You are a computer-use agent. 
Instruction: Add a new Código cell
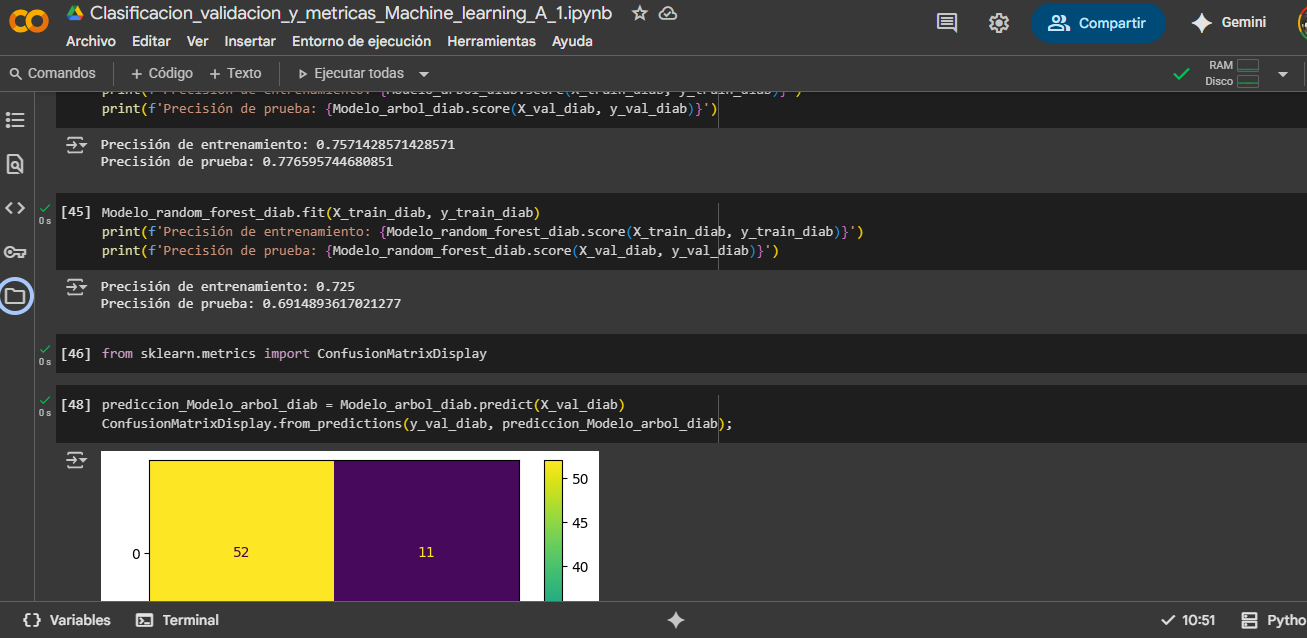162,73
